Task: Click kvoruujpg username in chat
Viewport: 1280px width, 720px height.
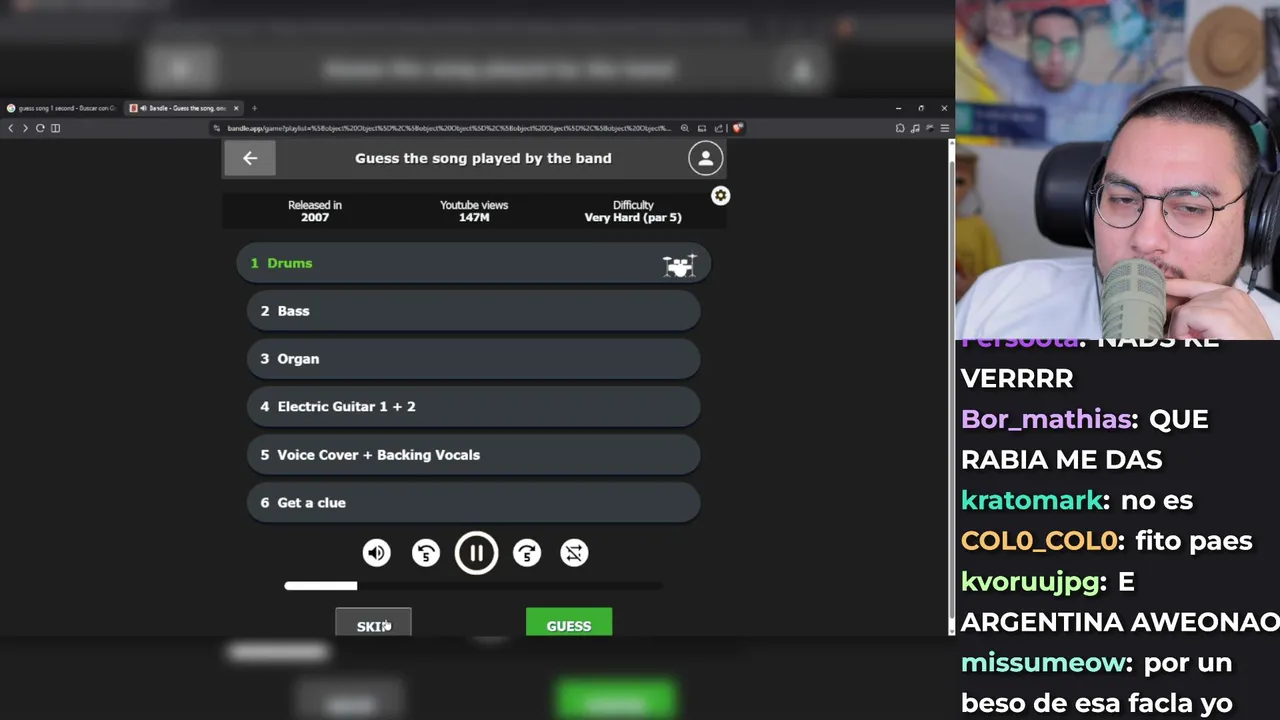Action: 1032,582
